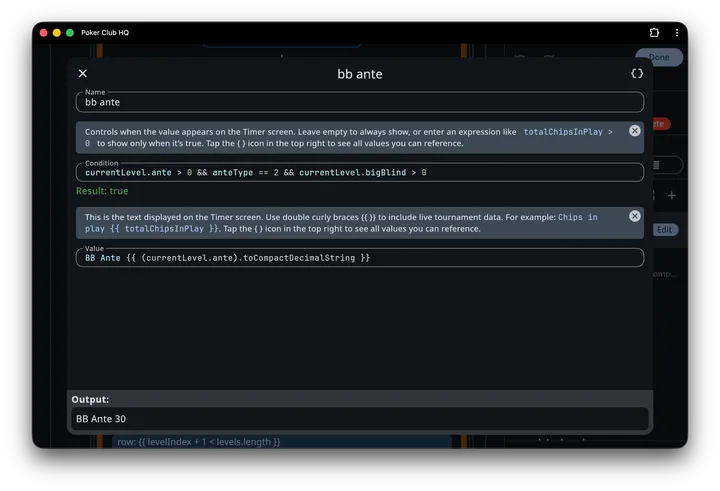Open the three-dot menu in title bar

[x=677, y=33]
